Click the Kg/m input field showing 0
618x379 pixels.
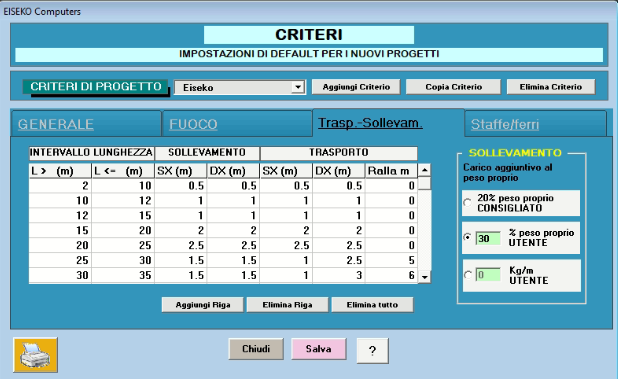(488, 275)
